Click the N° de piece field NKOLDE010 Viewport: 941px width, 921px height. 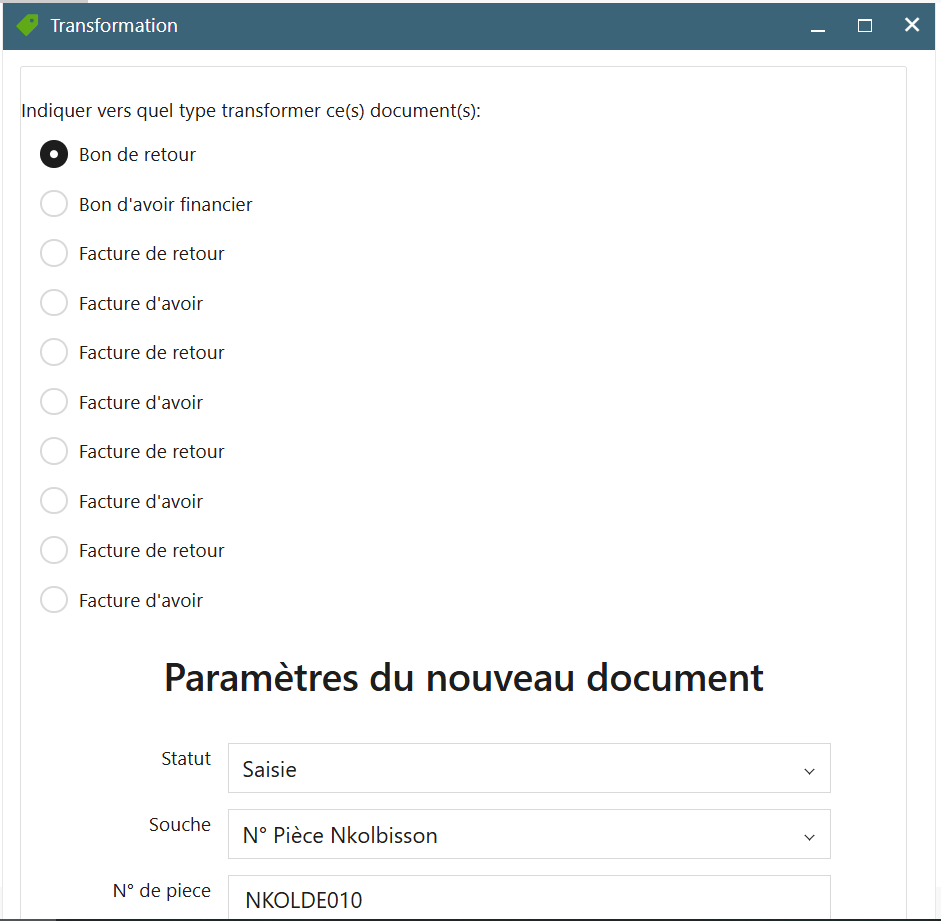click(529, 898)
